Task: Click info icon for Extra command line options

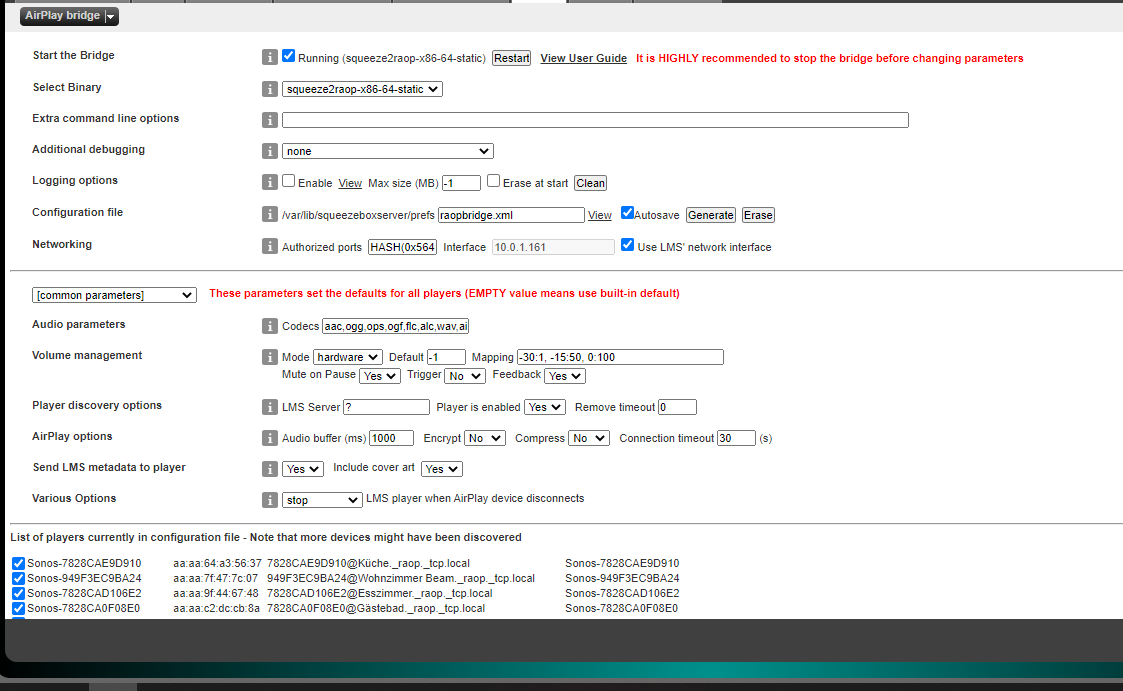Action: pyautogui.click(x=269, y=120)
